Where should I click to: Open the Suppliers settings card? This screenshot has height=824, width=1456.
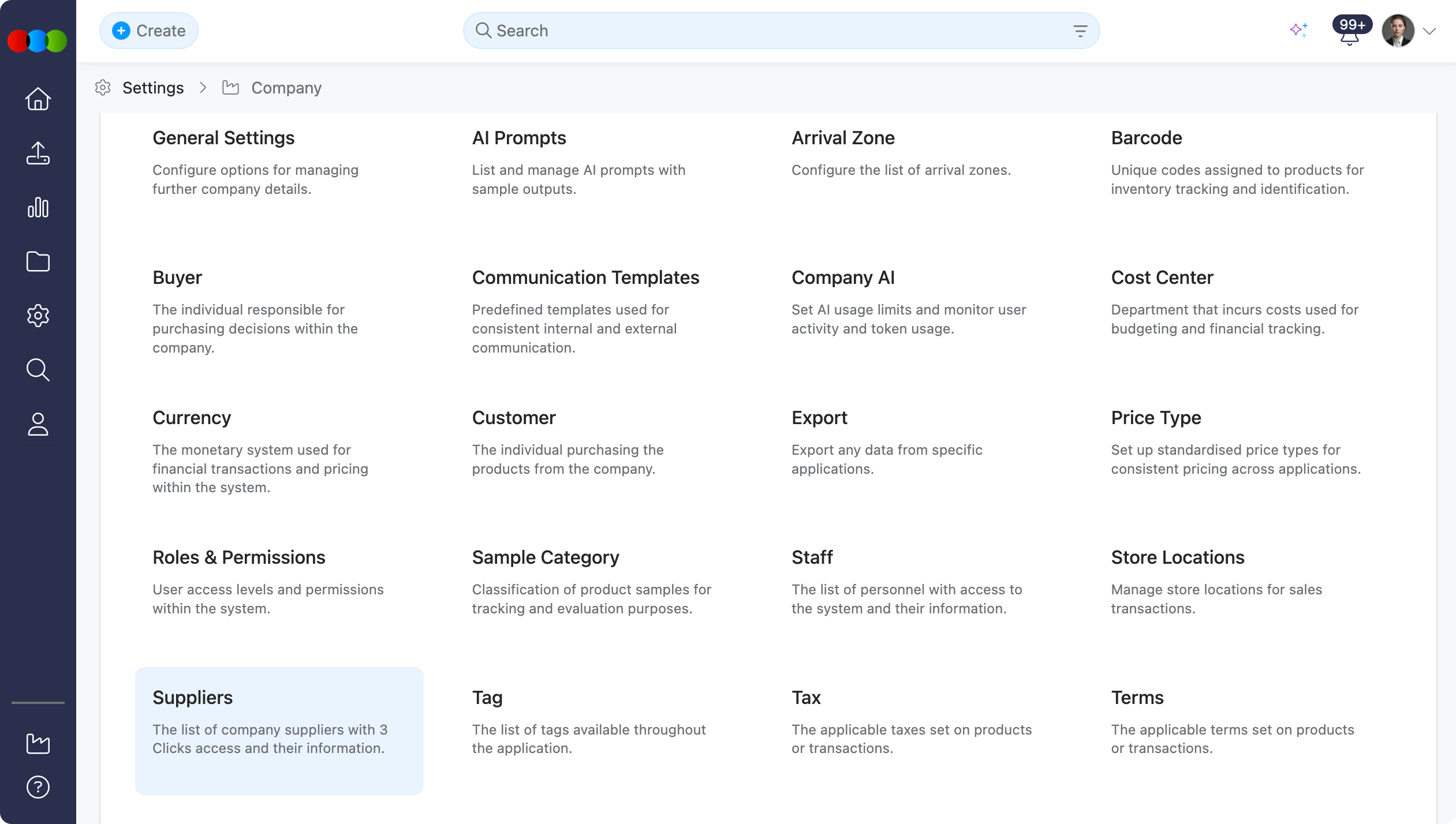coord(279,731)
